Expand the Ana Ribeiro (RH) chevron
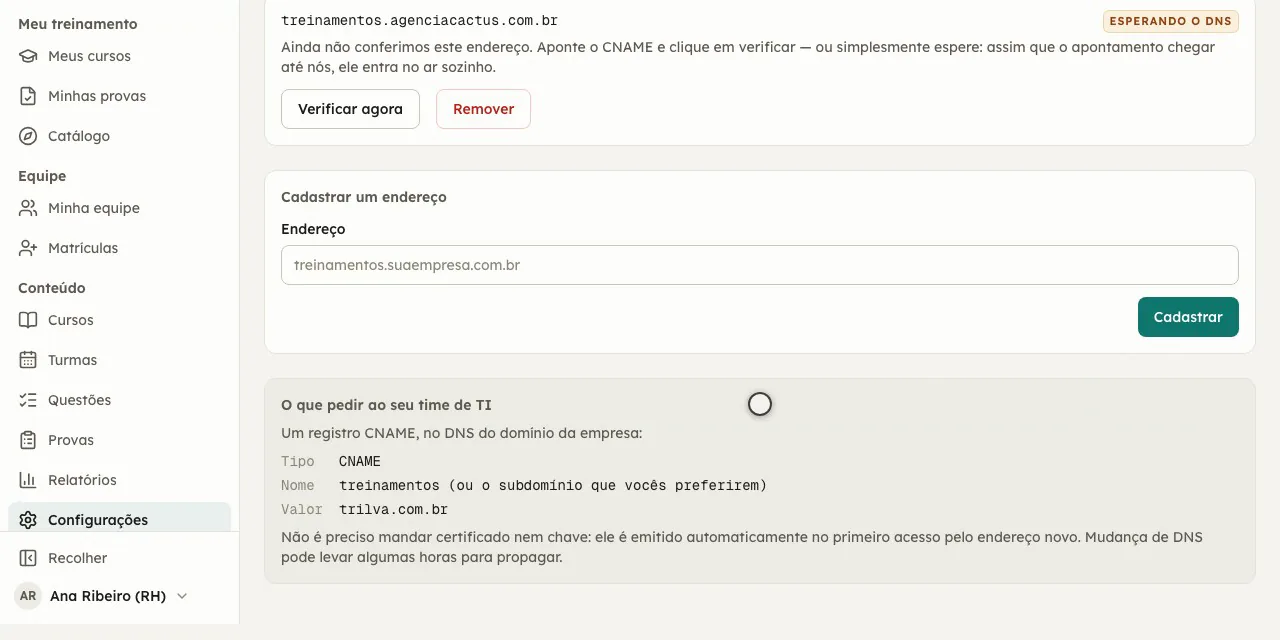This screenshot has height=640, width=1280. click(182, 596)
